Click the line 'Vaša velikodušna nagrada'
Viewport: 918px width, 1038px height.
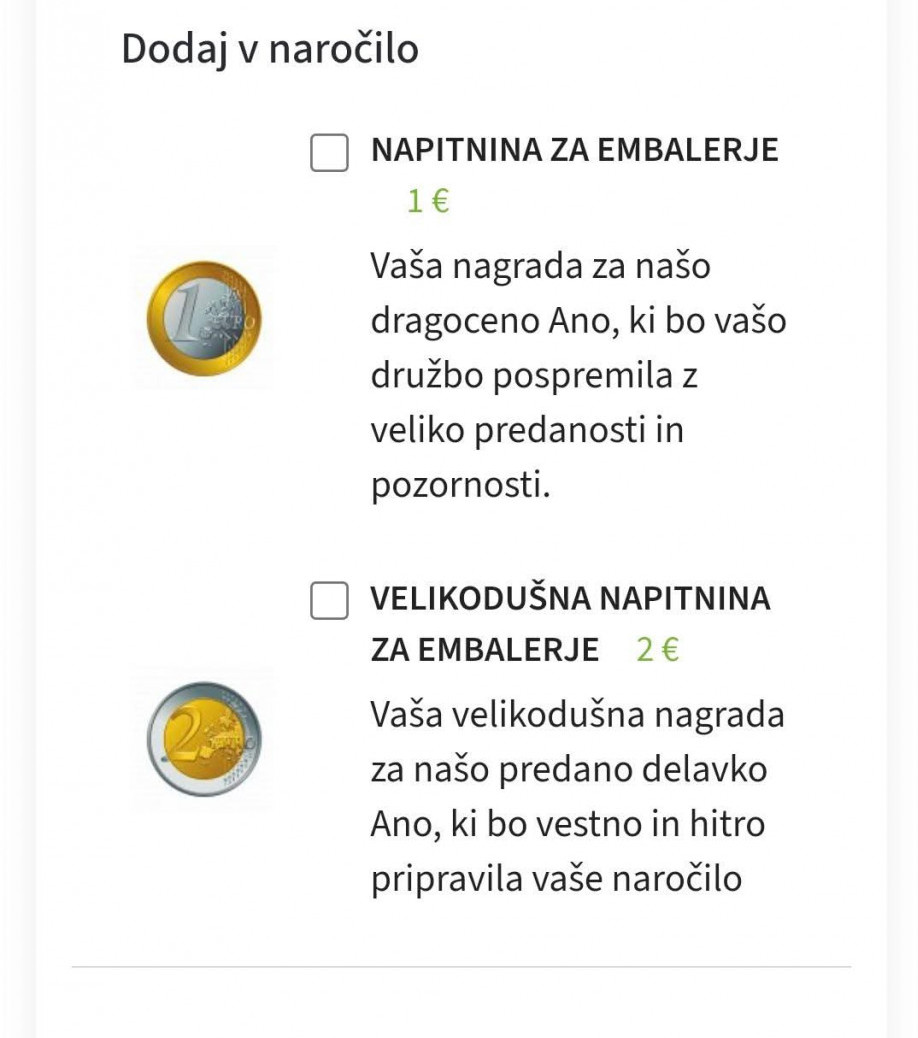(x=577, y=715)
